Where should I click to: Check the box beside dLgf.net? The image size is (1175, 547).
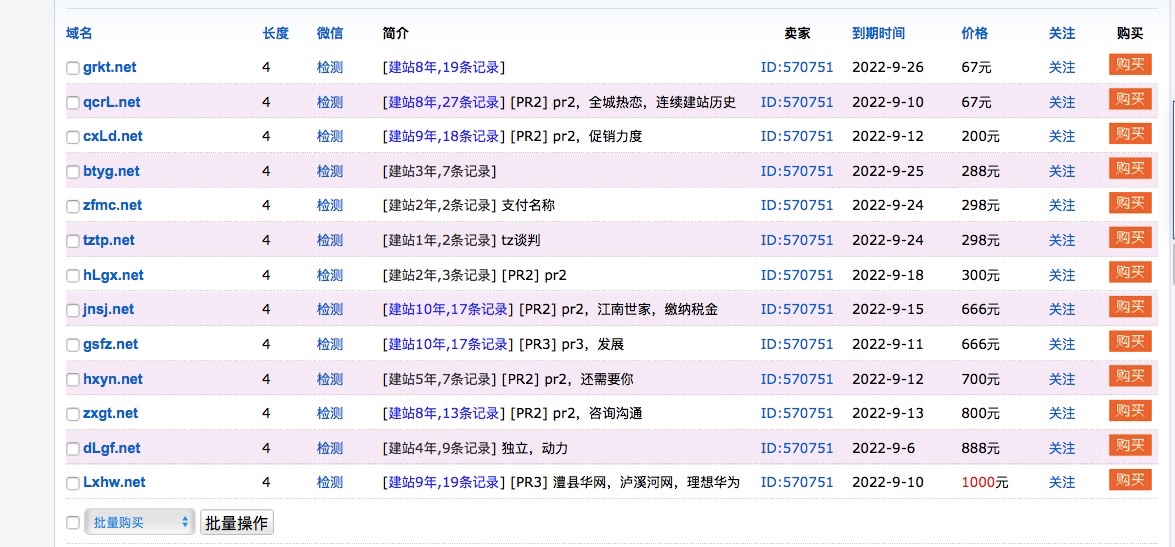coord(73,450)
